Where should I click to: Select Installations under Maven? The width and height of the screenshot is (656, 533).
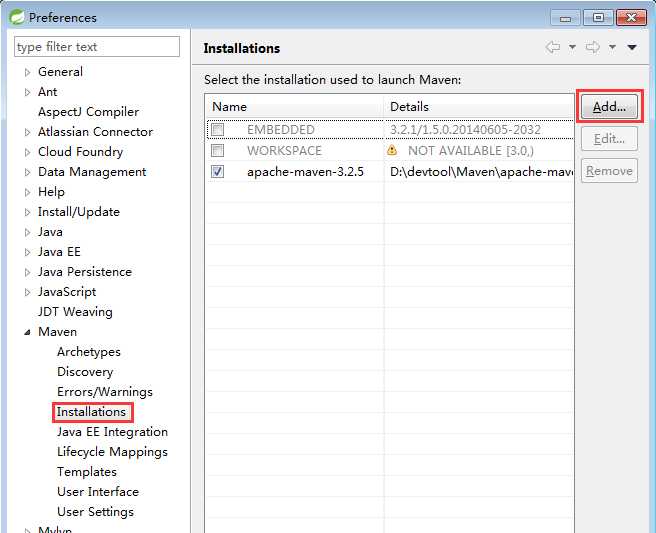(x=91, y=412)
